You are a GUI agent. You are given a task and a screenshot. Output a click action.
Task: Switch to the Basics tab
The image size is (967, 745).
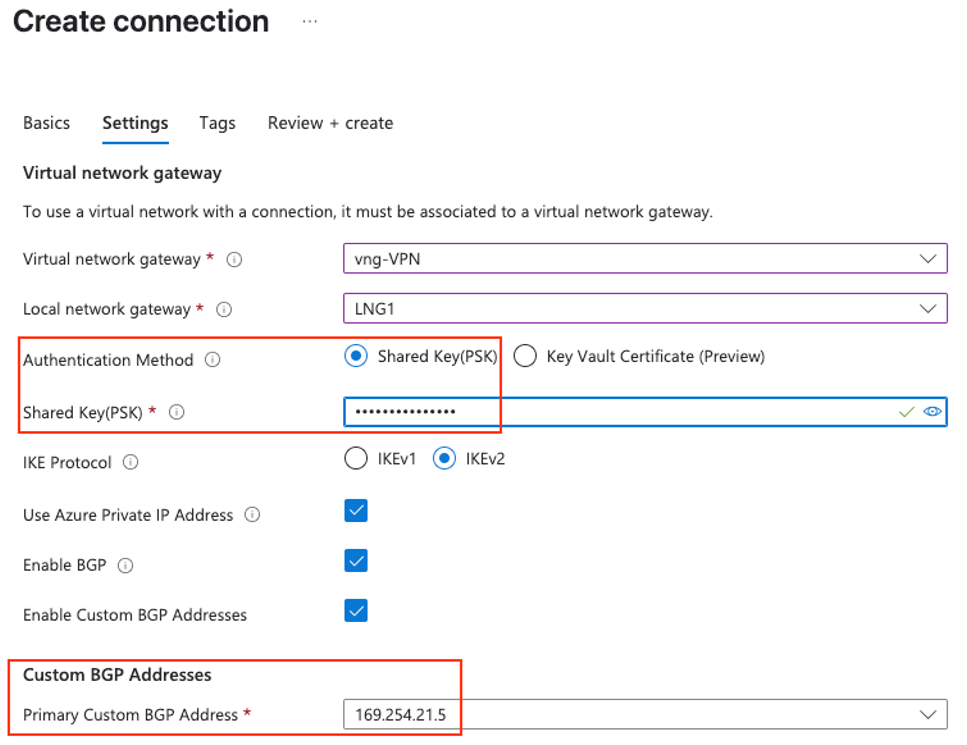click(46, 123)
